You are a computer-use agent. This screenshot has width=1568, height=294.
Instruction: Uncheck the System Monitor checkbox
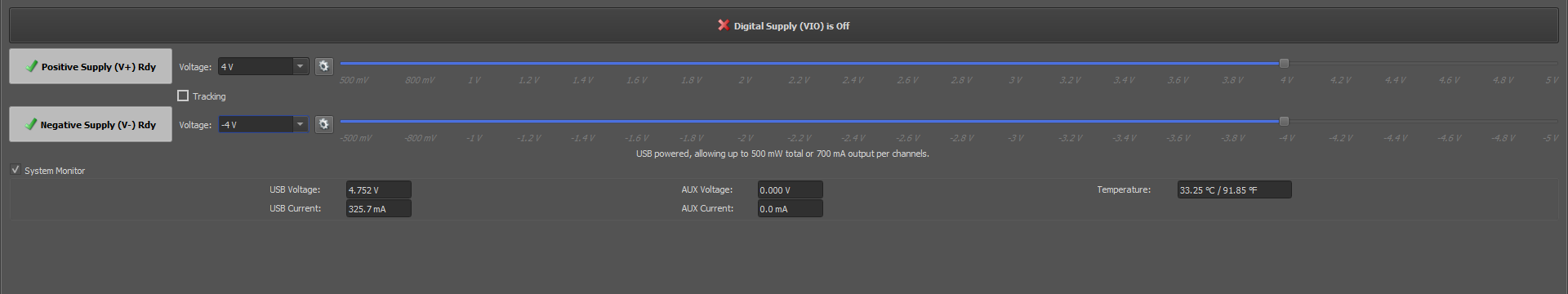[x=15, y=170]
